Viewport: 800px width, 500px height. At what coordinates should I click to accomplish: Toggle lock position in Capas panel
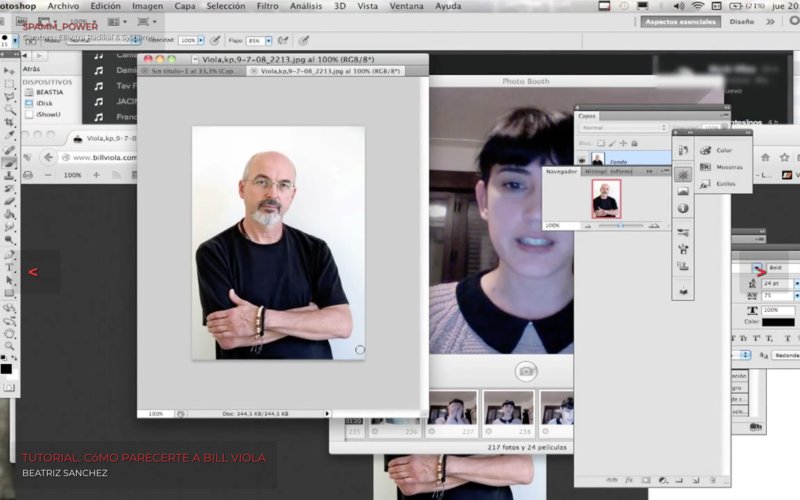(x=623, y=144)
